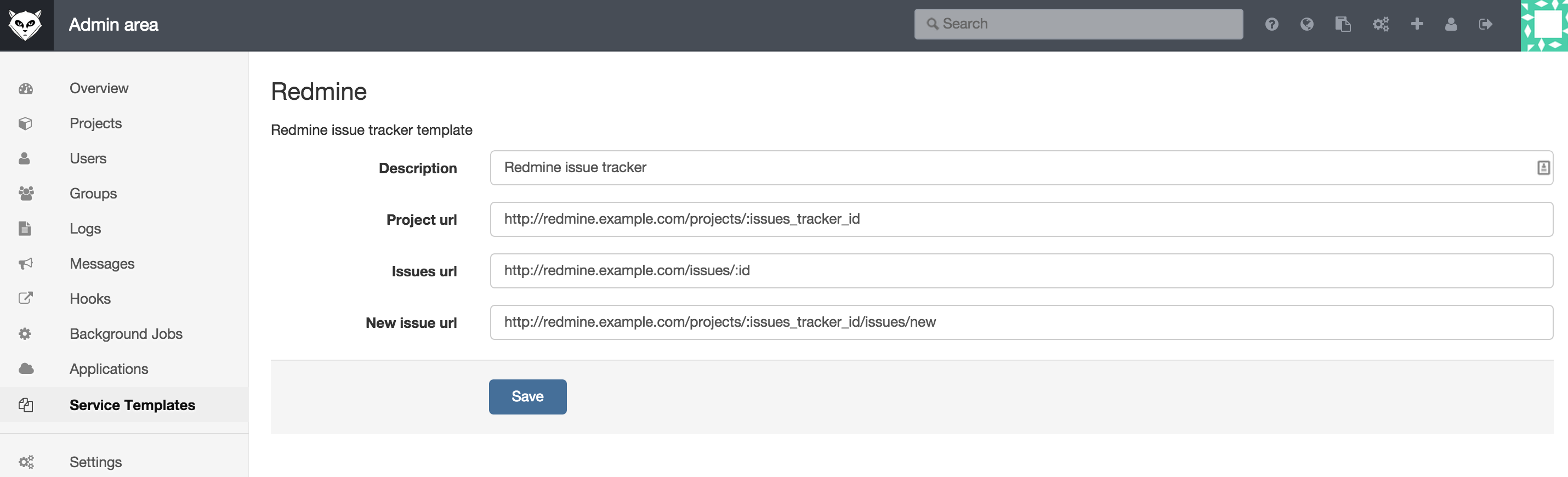Click the Overview dashboard gauge icon

(26, 88)
